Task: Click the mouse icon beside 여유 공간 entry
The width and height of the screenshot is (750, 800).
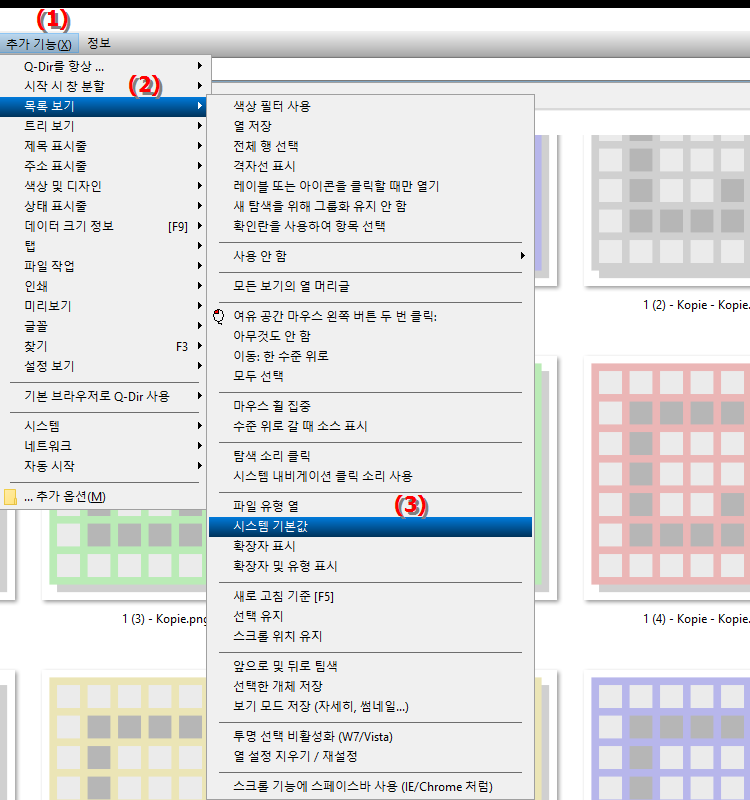Action: point(219,317)
